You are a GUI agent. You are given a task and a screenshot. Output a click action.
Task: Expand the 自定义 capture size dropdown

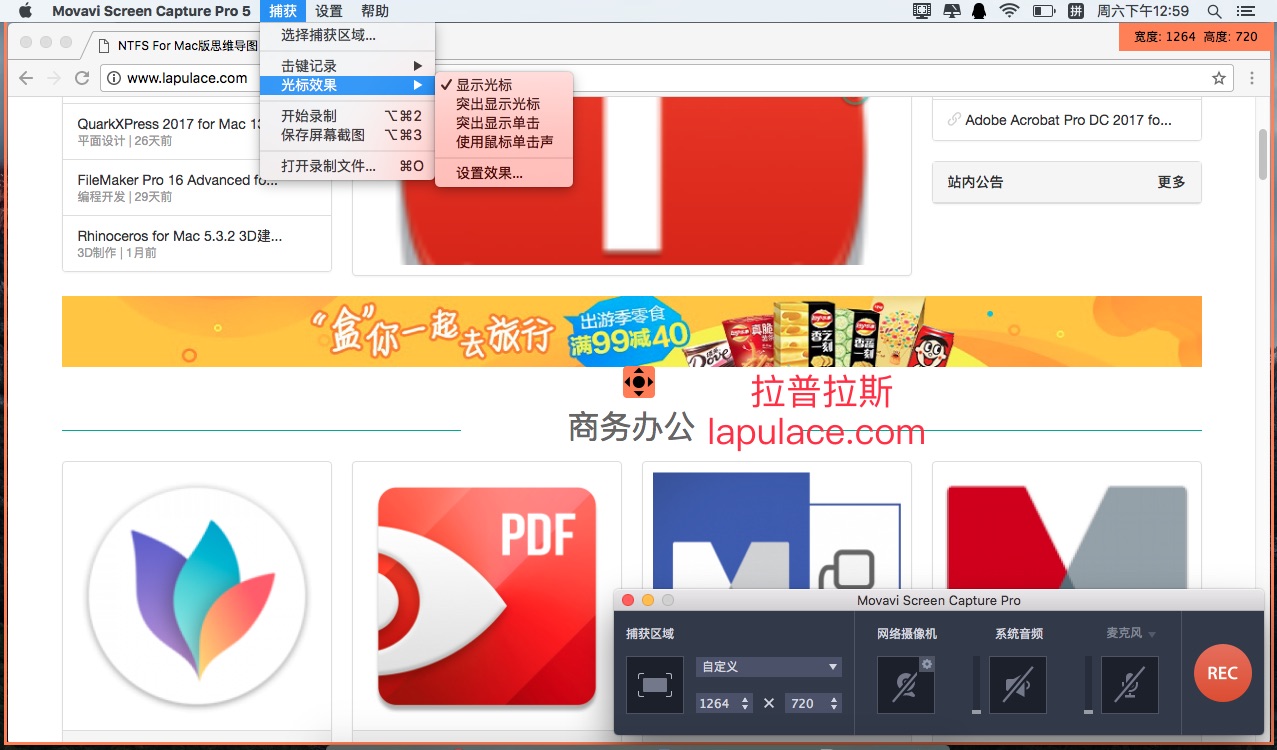pos(768,667)
